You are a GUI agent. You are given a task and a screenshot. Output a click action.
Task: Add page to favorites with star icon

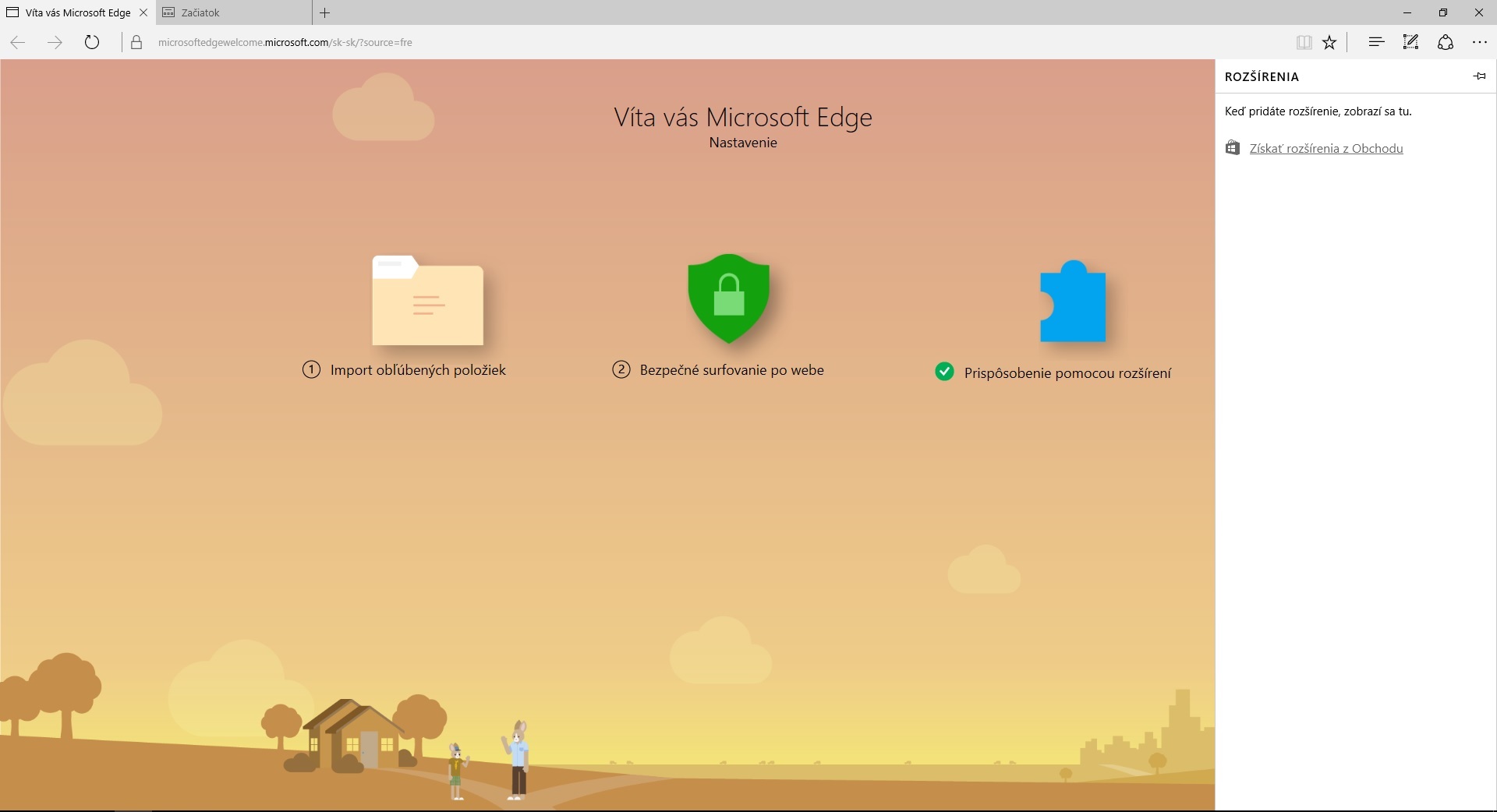tap(1330, 42)
